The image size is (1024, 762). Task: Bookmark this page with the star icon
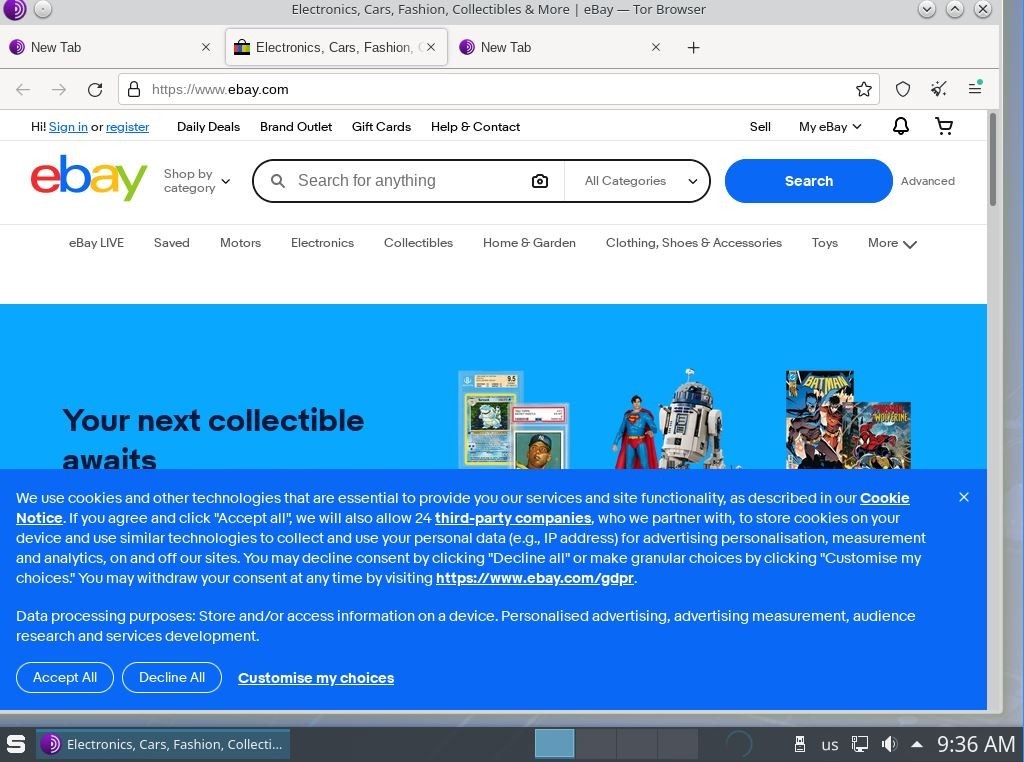(863, 89)
